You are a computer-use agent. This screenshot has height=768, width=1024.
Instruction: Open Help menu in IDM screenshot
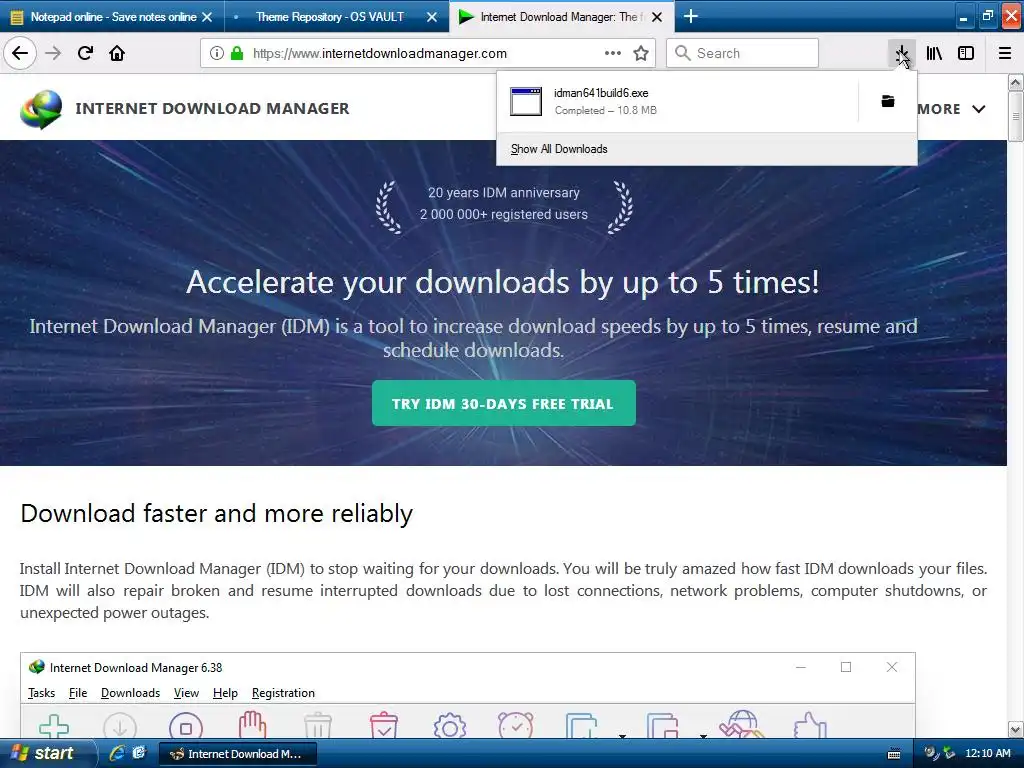click(225, 693)
